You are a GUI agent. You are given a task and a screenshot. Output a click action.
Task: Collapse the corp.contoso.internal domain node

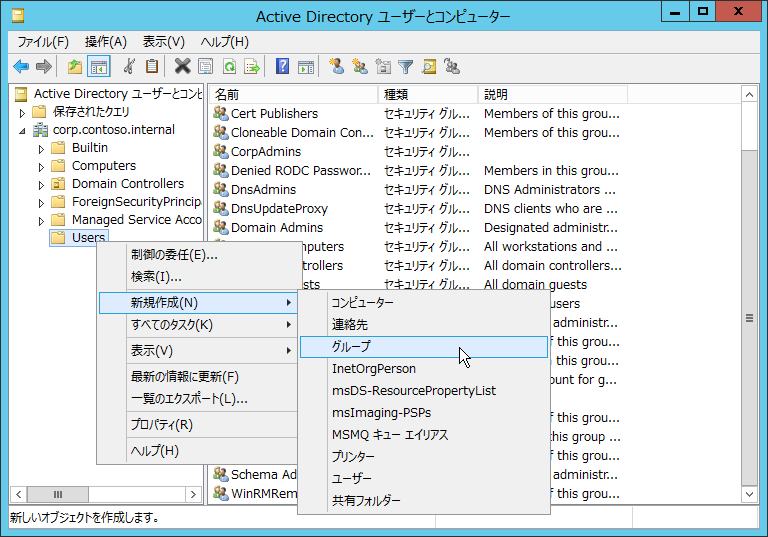22,131
